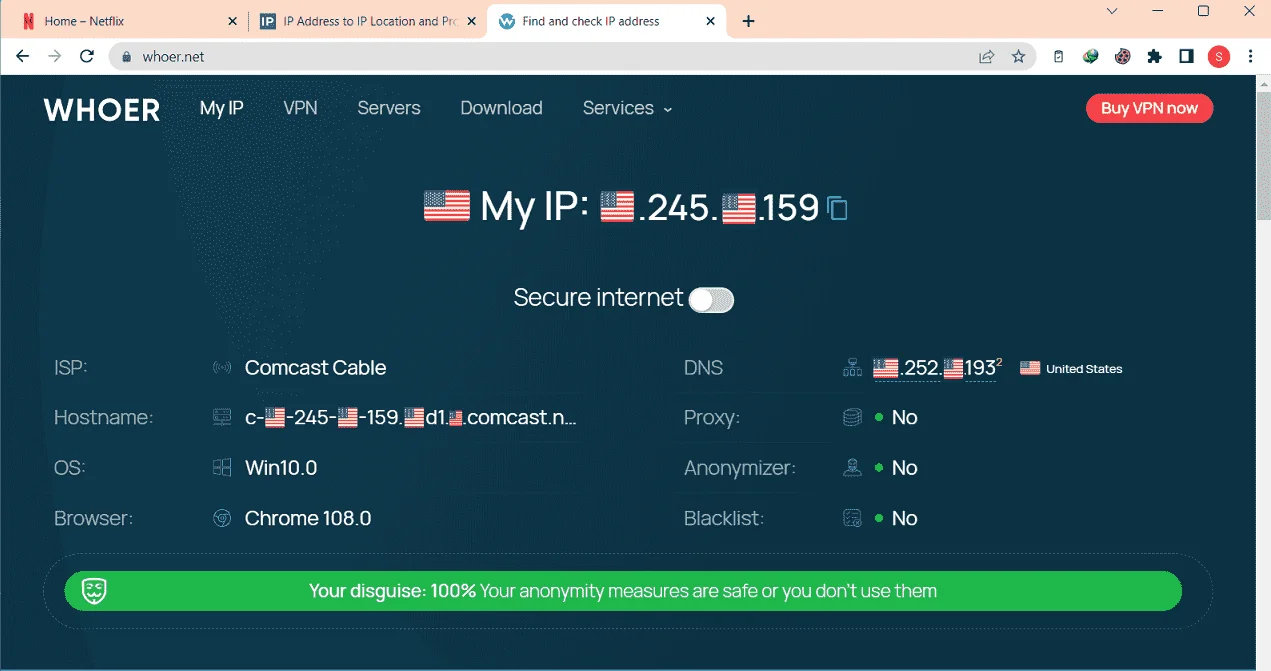Expand the Services dropdown menu
This screenshot has width=1271, height=671.
[x=627, y=108]
